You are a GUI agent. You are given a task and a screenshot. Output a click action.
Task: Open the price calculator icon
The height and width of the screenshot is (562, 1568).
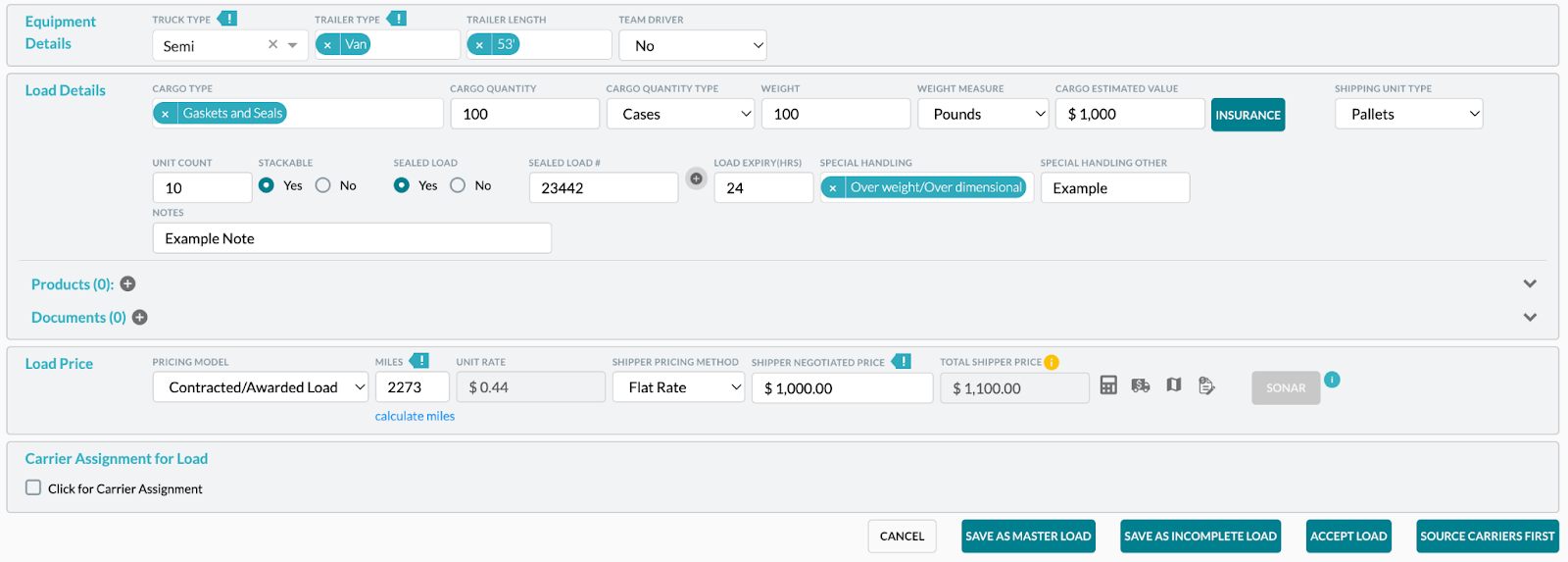point(1108,385)
